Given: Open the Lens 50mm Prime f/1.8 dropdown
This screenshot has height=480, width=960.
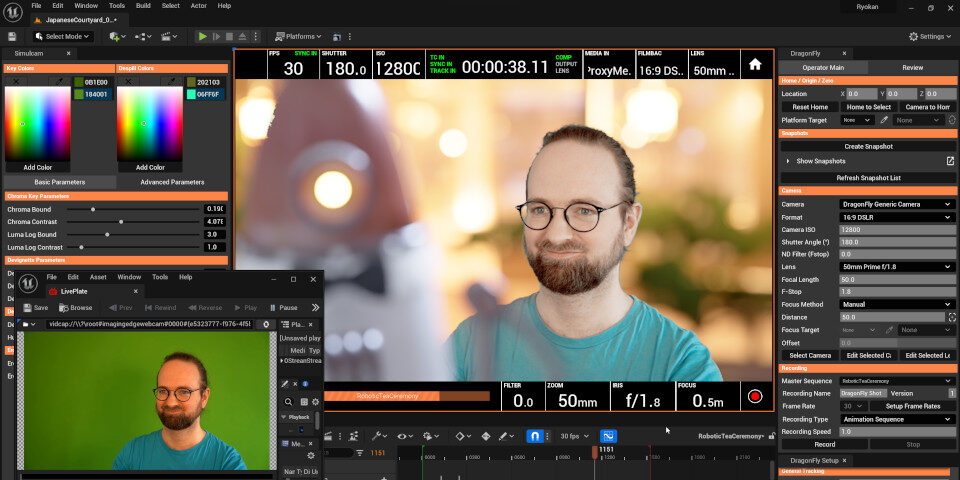Looking at the screenshot, I should [x=896, y=267].
